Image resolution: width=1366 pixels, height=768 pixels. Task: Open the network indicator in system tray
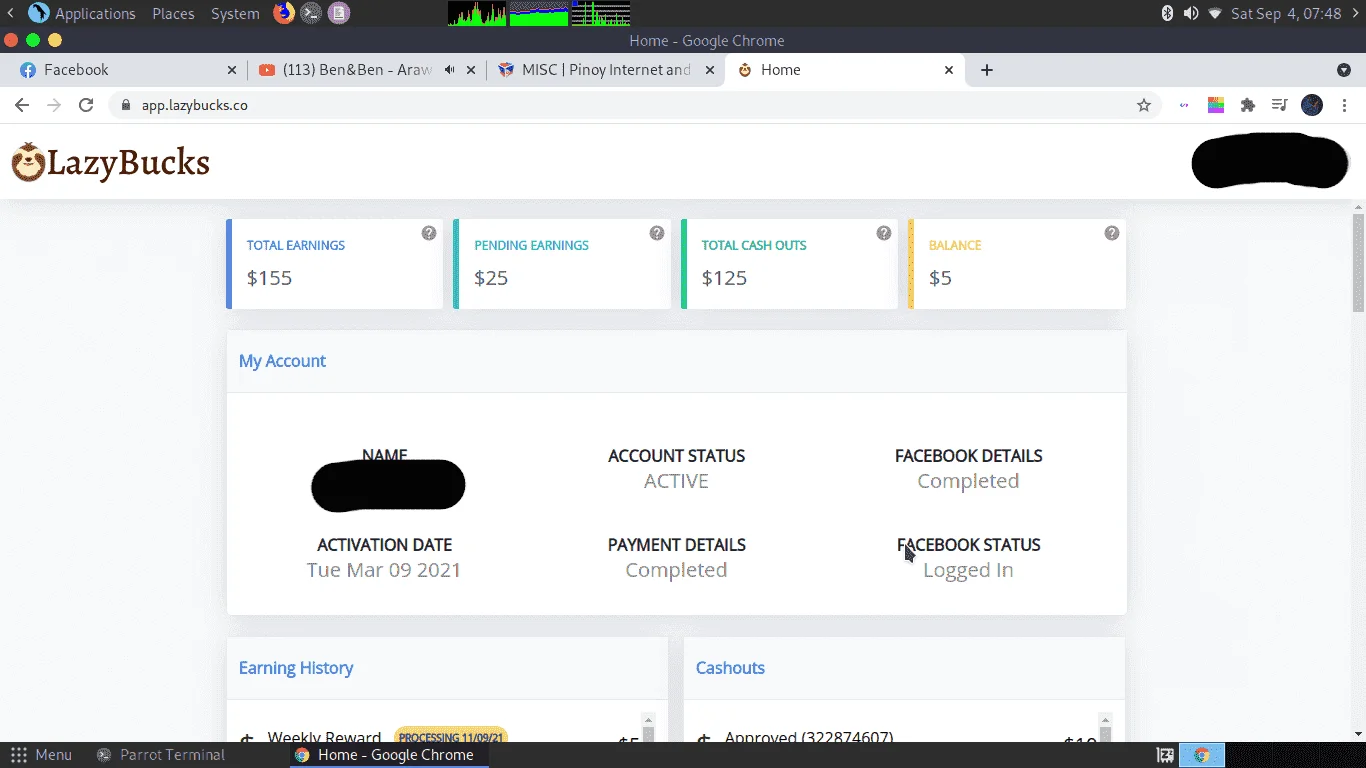pos(1215,13)
